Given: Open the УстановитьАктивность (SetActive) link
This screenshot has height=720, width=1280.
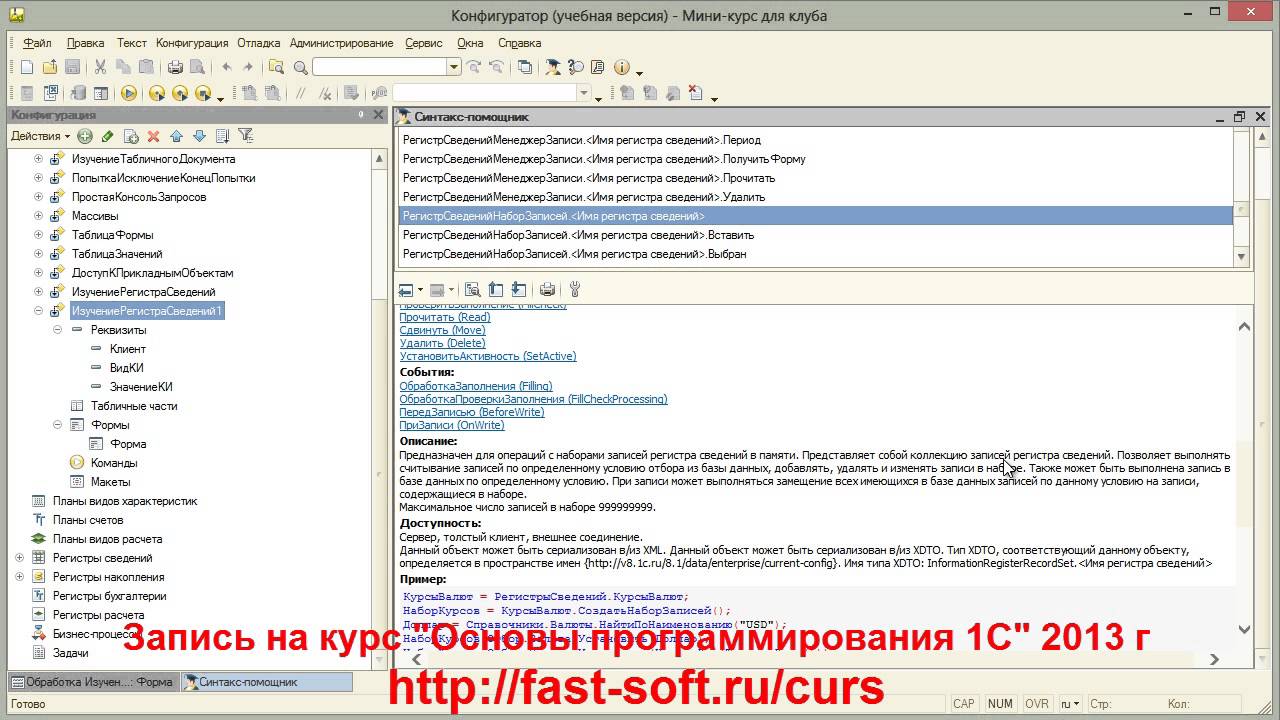Looking at the screenshot, I should point(488,356).
